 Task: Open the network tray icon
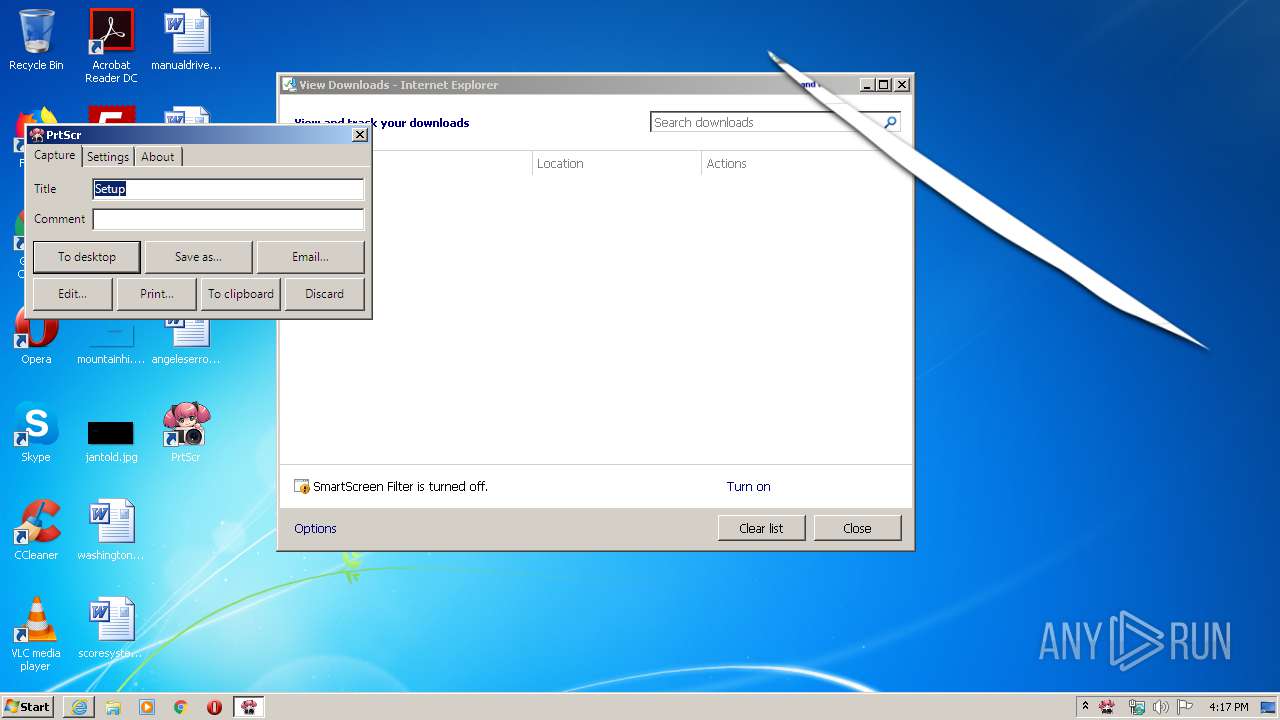tap(1136, 707)
